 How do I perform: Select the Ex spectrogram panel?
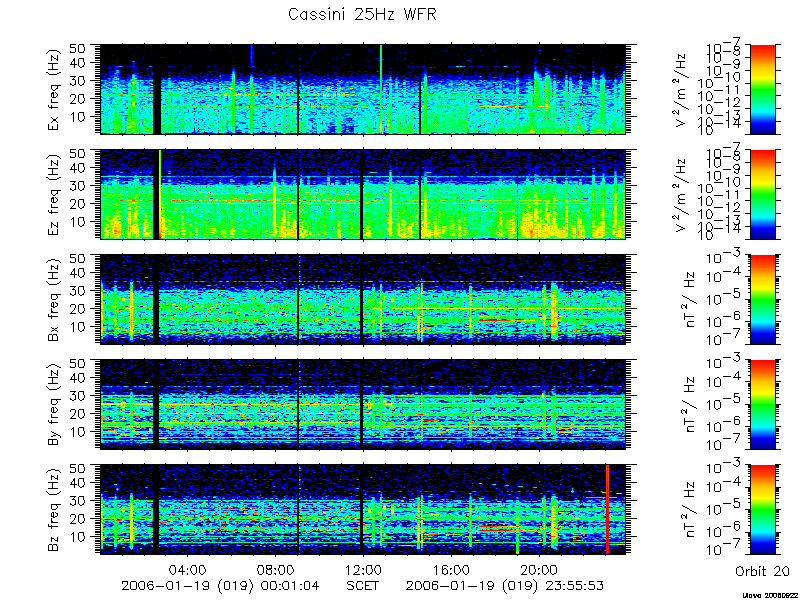coord(362,89)
